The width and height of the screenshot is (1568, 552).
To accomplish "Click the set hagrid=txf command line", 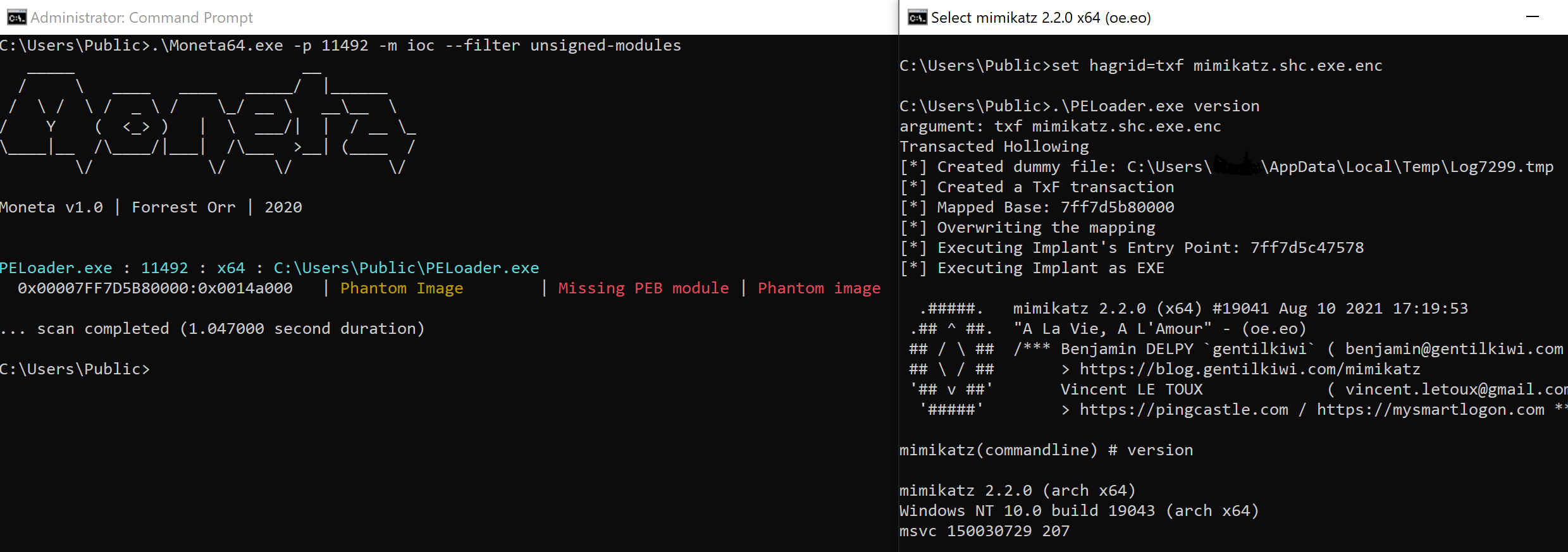I will (1141, 66).
